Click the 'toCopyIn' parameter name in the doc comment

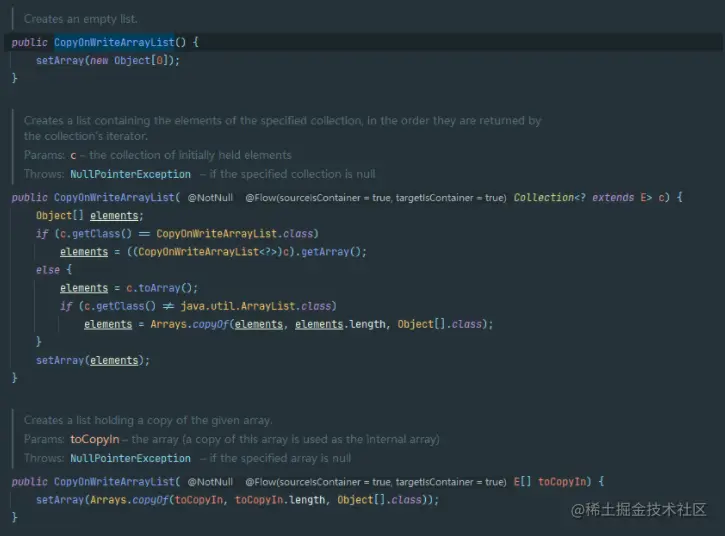[x=95, y=439]
